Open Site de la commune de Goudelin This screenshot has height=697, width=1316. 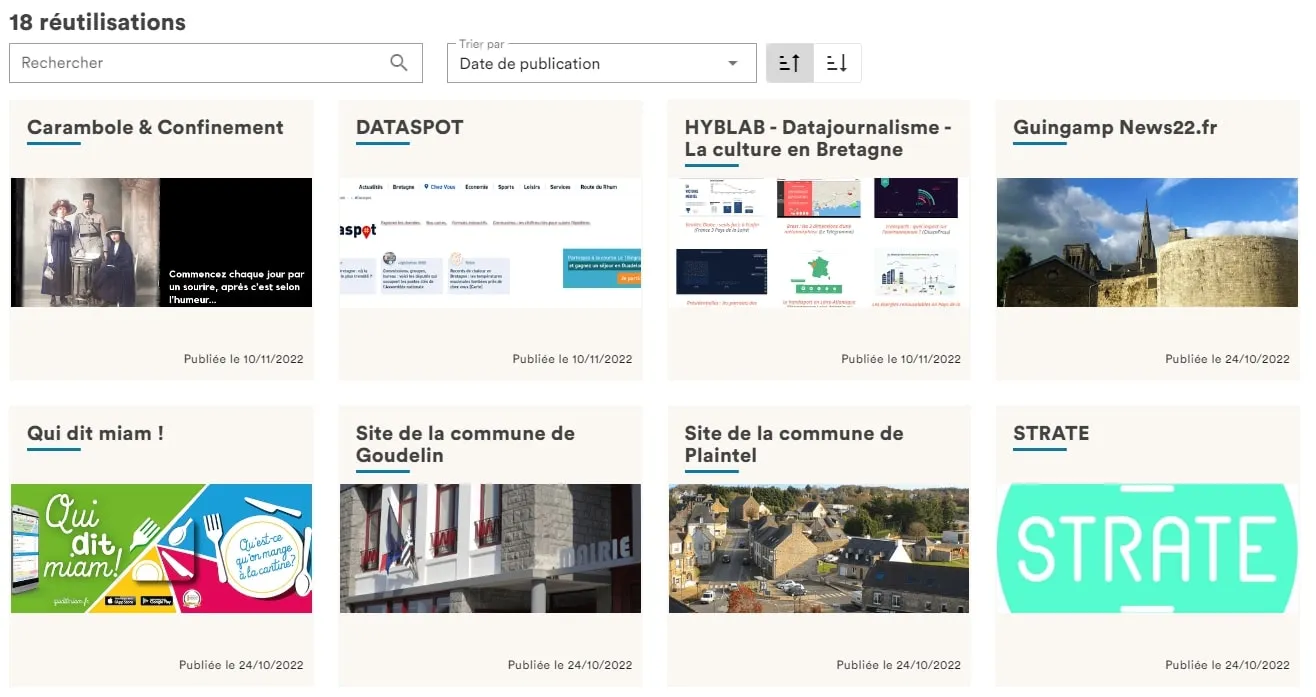coord(465,444)
